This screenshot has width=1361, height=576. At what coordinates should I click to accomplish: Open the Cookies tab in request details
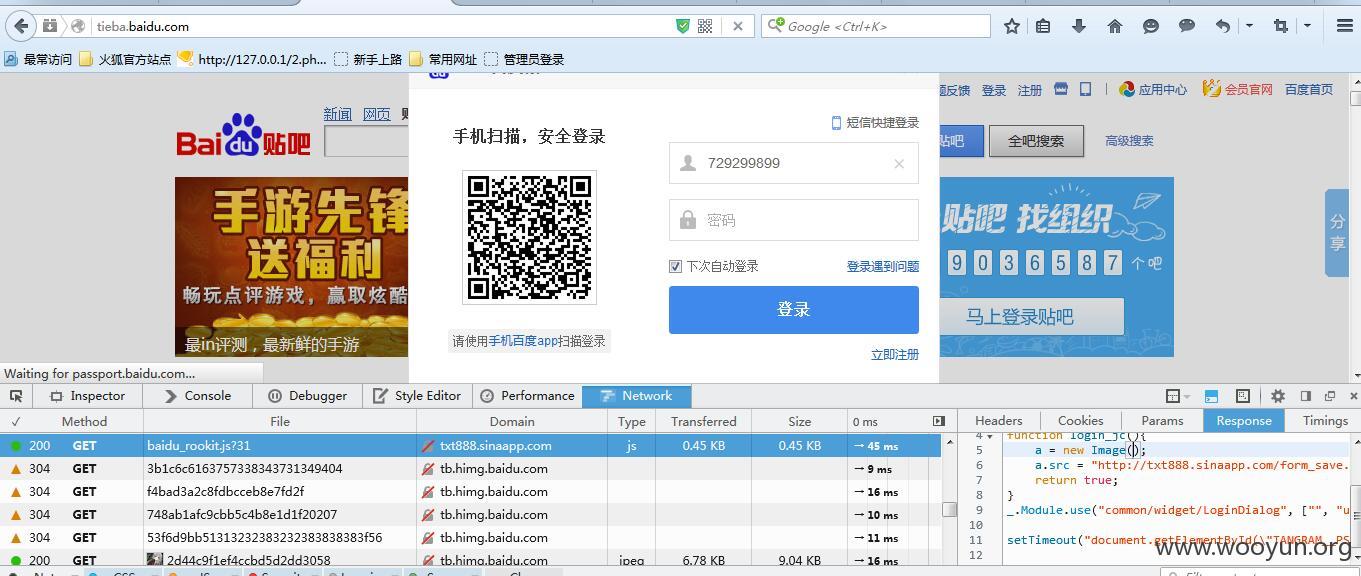1081,421
